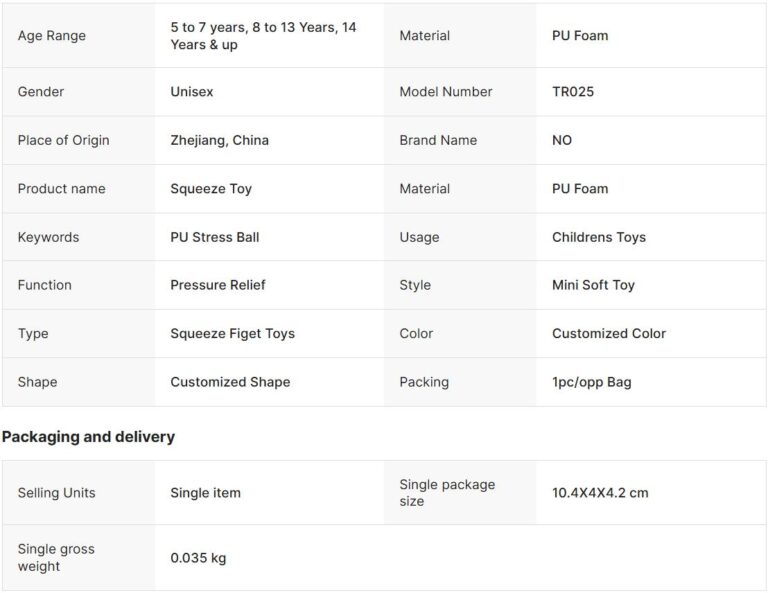Click the "Model Number" attribute label
Screen dimensions: 768x593
tap(446, 92)
